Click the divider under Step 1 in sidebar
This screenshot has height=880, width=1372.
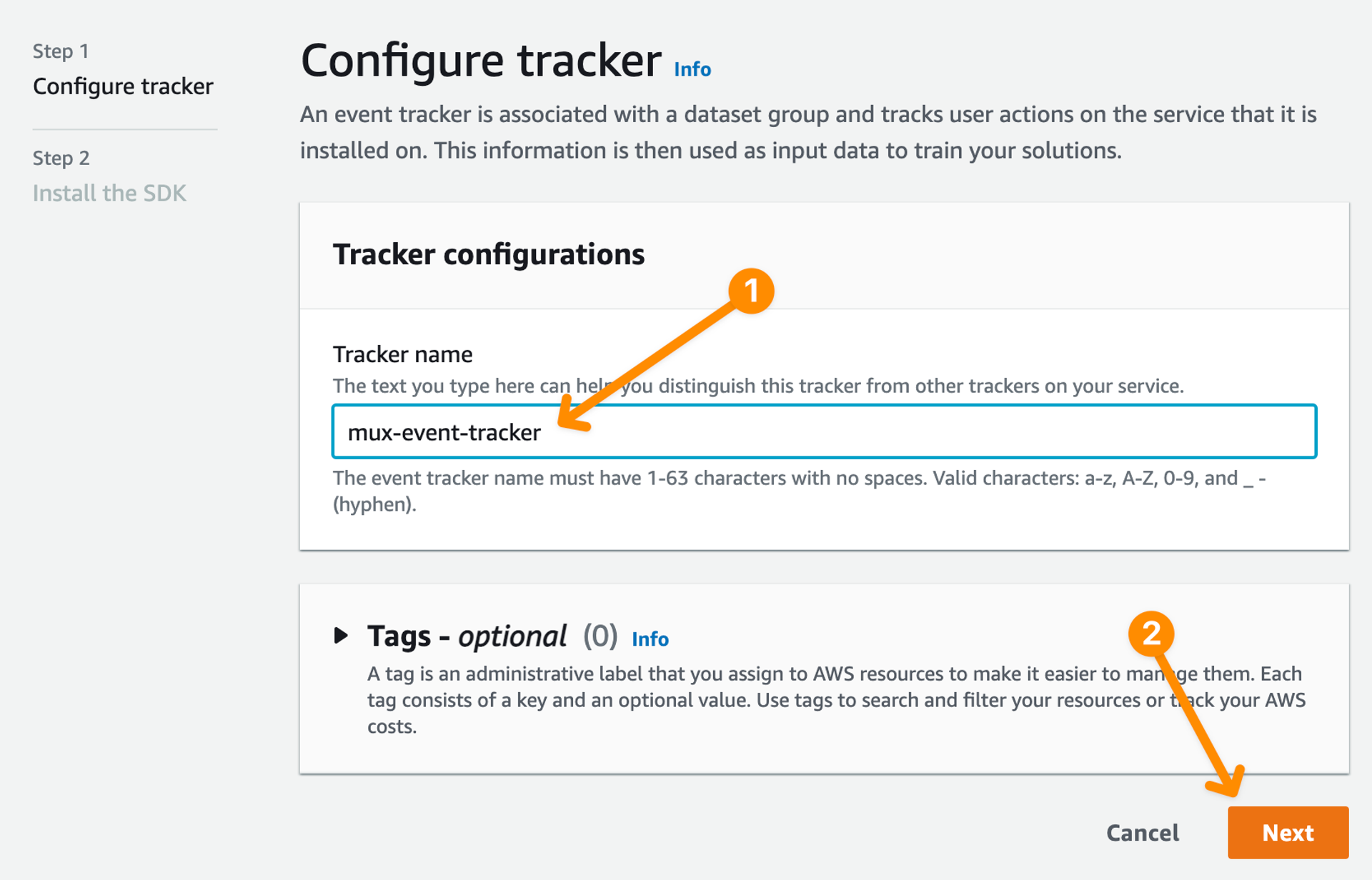point(125,129)
